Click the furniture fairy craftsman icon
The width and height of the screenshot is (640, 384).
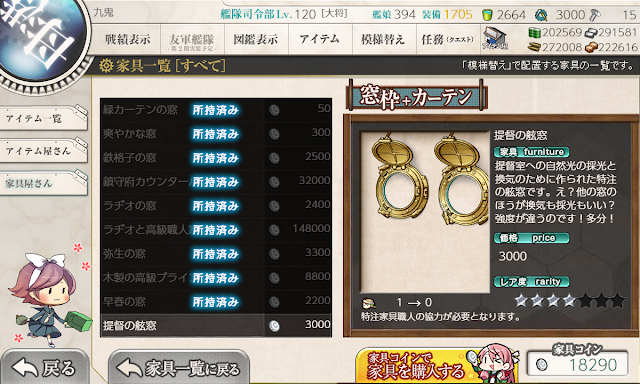click(369, 303)
